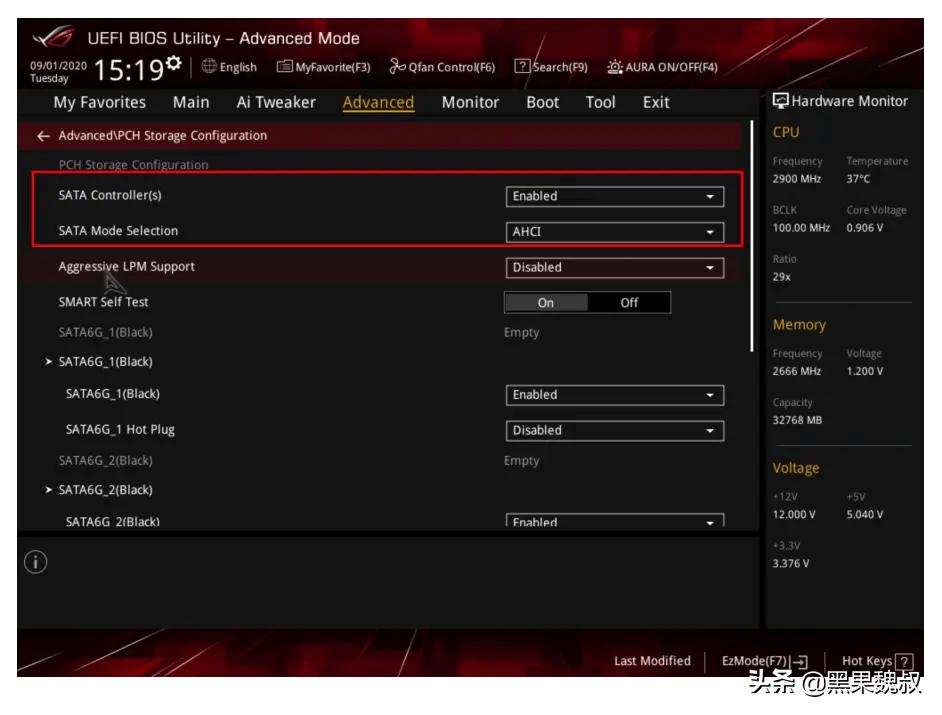Collapse SATA6G_1(Black) submenu arrow
This screenshot has height=715, width=942.
tap(49, 362)
